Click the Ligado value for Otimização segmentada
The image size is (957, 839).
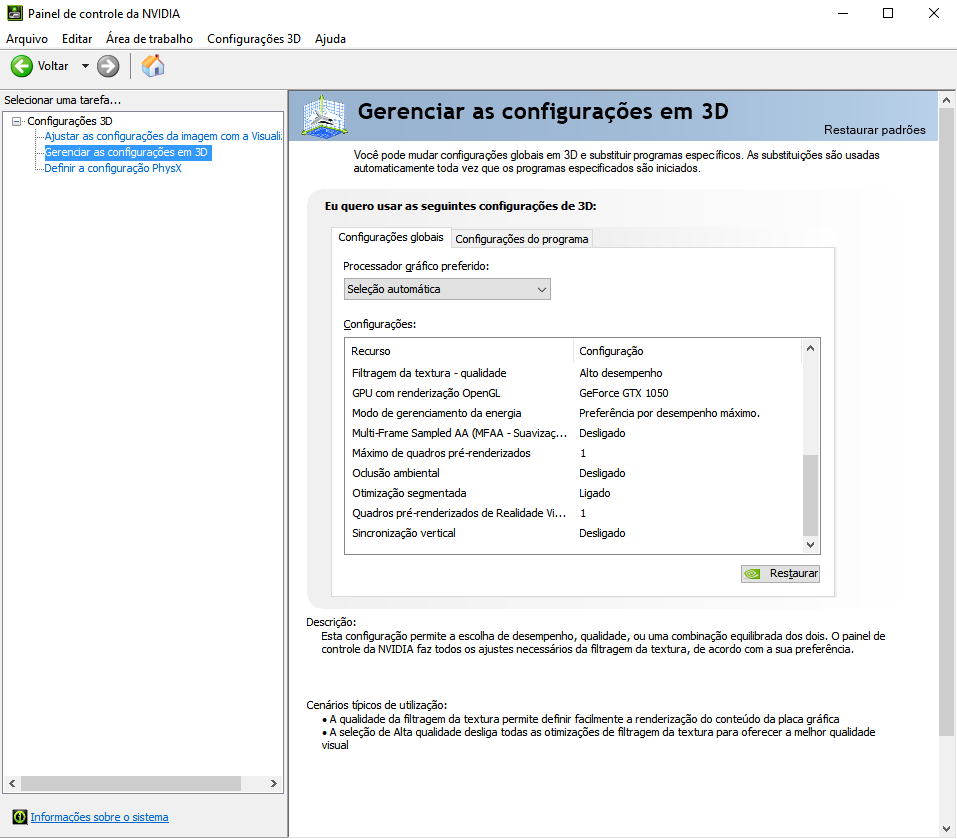[x=594, y=493]
